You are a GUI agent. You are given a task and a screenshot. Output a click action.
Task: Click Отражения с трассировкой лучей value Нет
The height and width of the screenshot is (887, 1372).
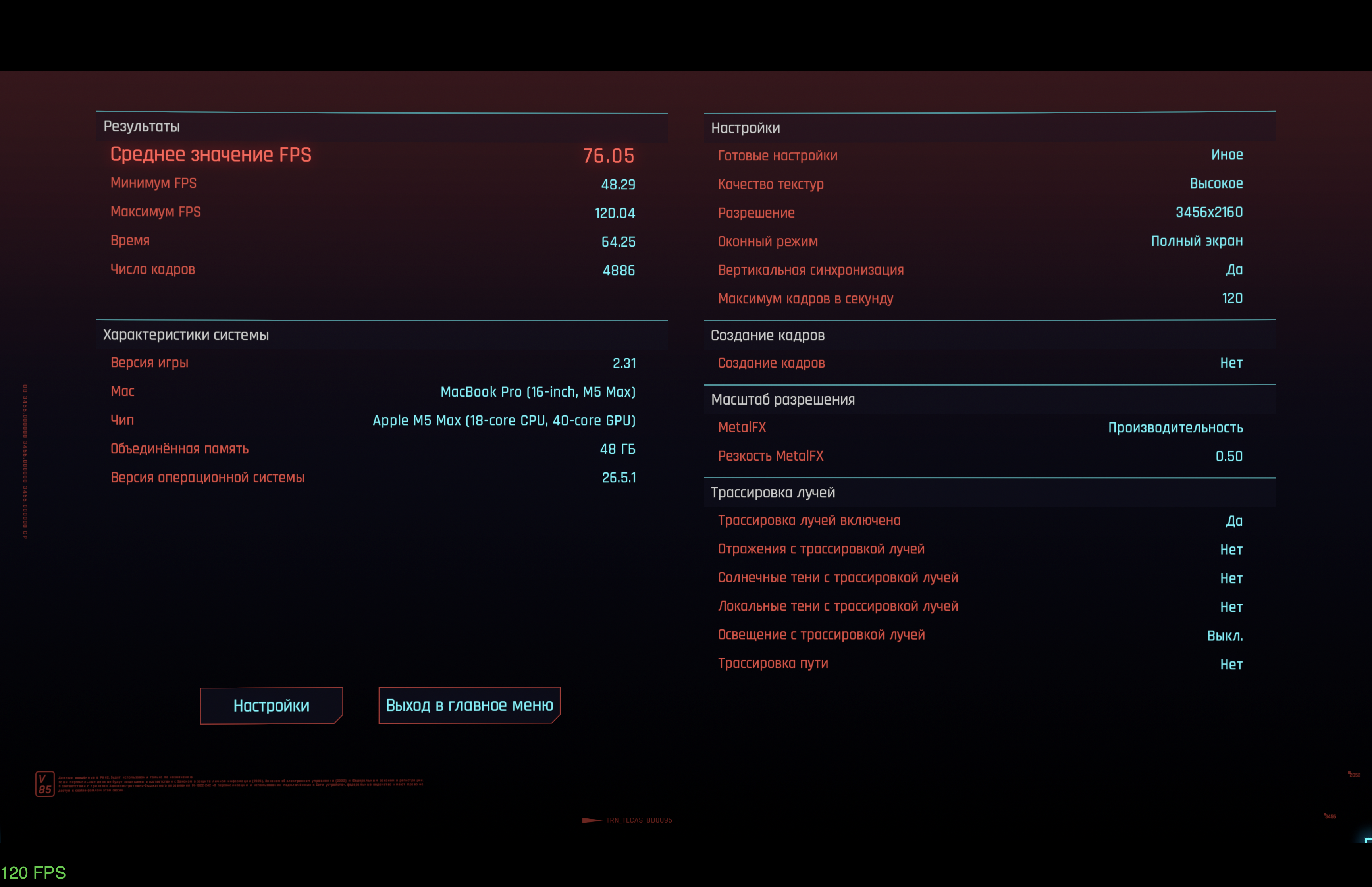[1231, 550]
